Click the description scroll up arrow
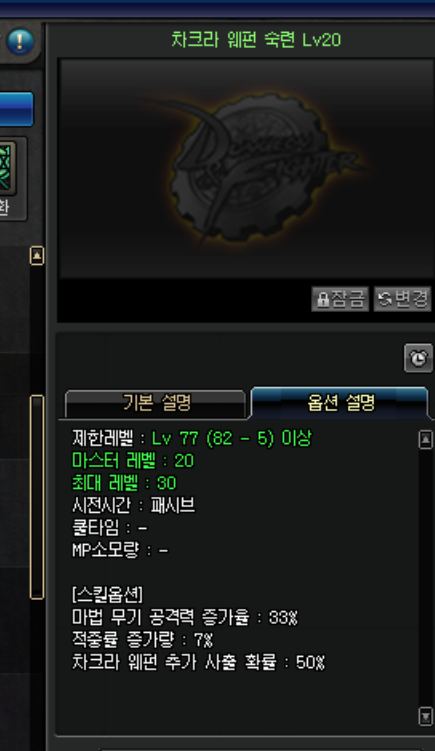435x751 pixels. [425, 439]
